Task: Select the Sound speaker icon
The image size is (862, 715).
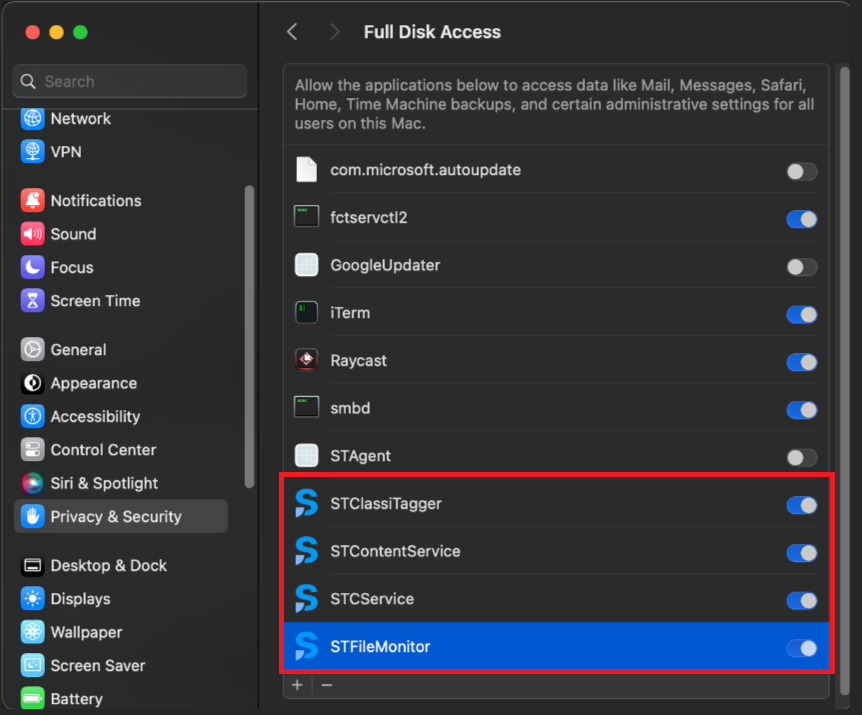Action: (x=32, y=234)
